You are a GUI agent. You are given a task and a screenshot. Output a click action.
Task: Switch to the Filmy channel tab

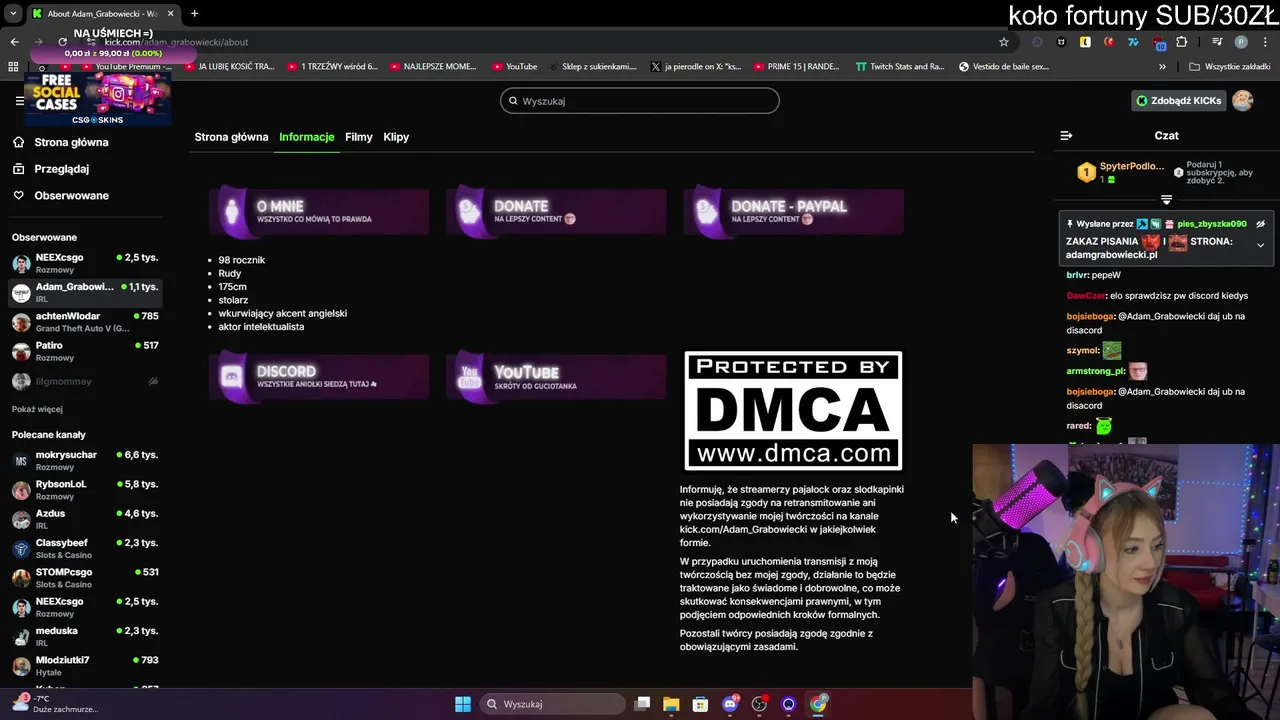tap(359, 137)
